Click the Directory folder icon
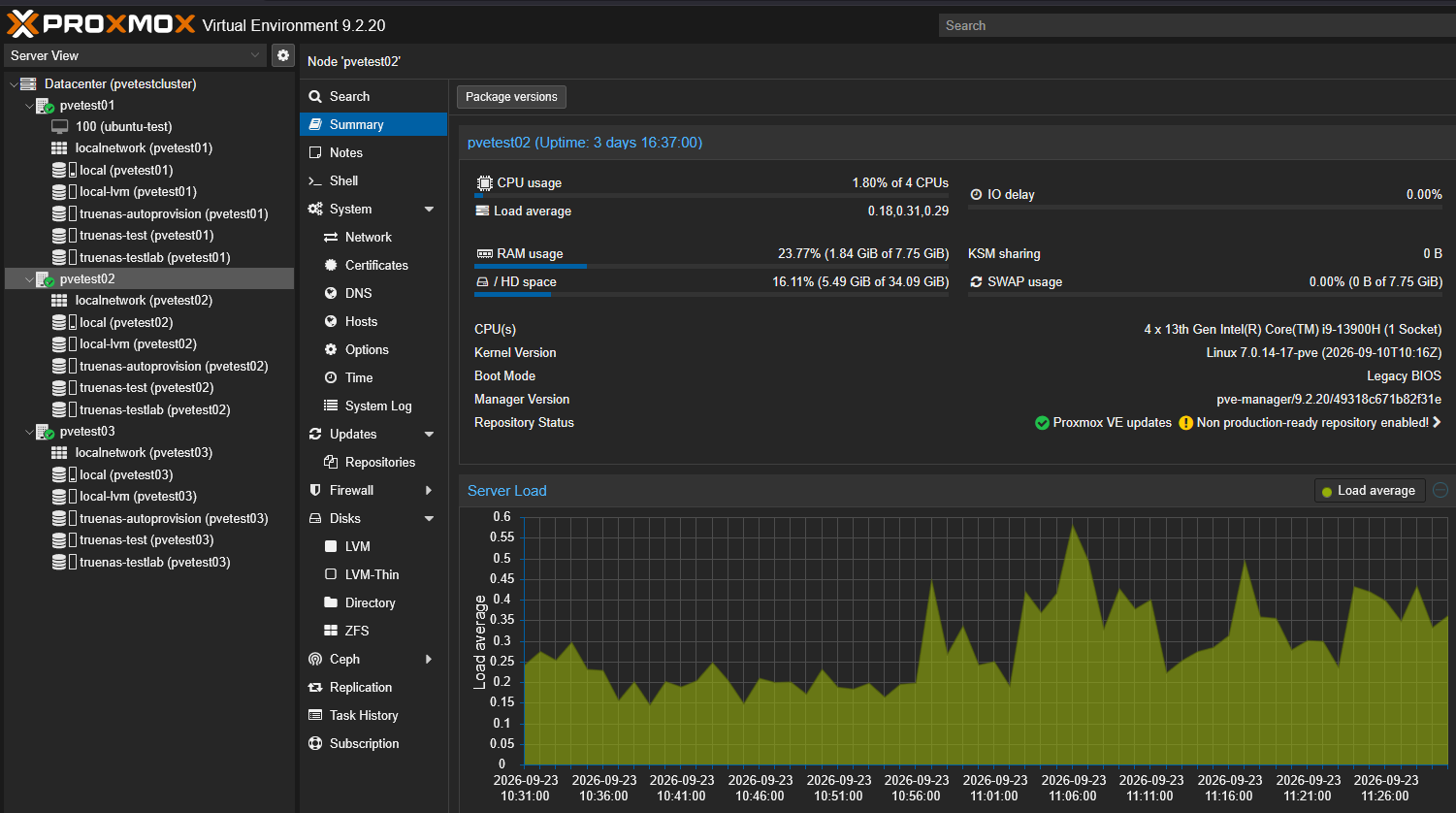This screenshot has height=813, width=1456. (x=331, y=603)
